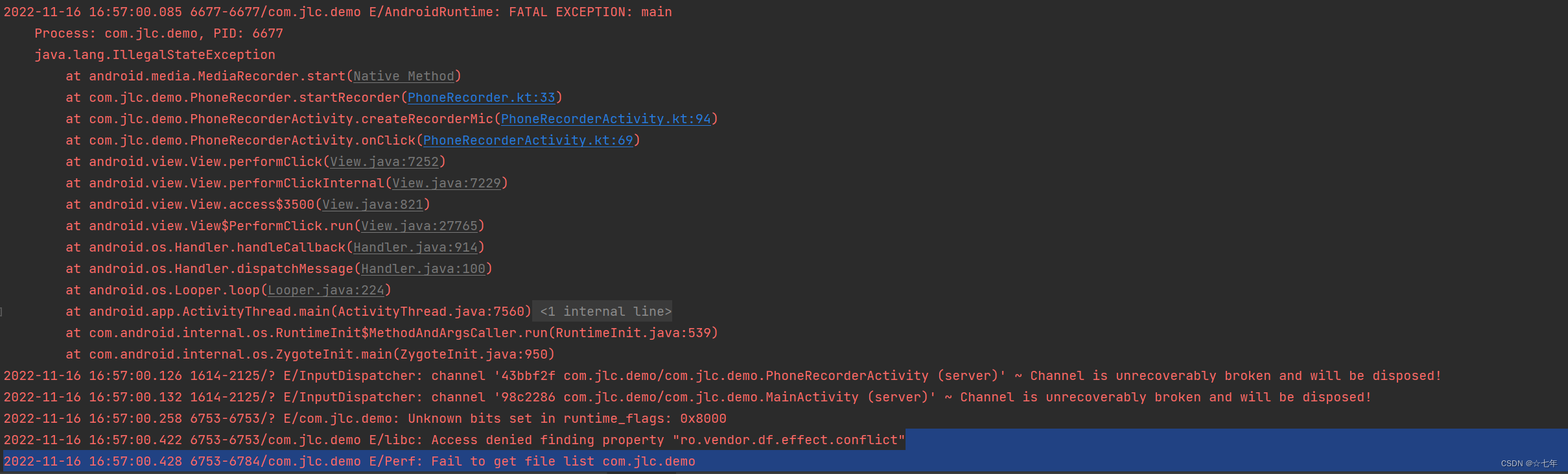Click the Handler.java:100 link
The image size is (1568, 474).
coord(423,268)
